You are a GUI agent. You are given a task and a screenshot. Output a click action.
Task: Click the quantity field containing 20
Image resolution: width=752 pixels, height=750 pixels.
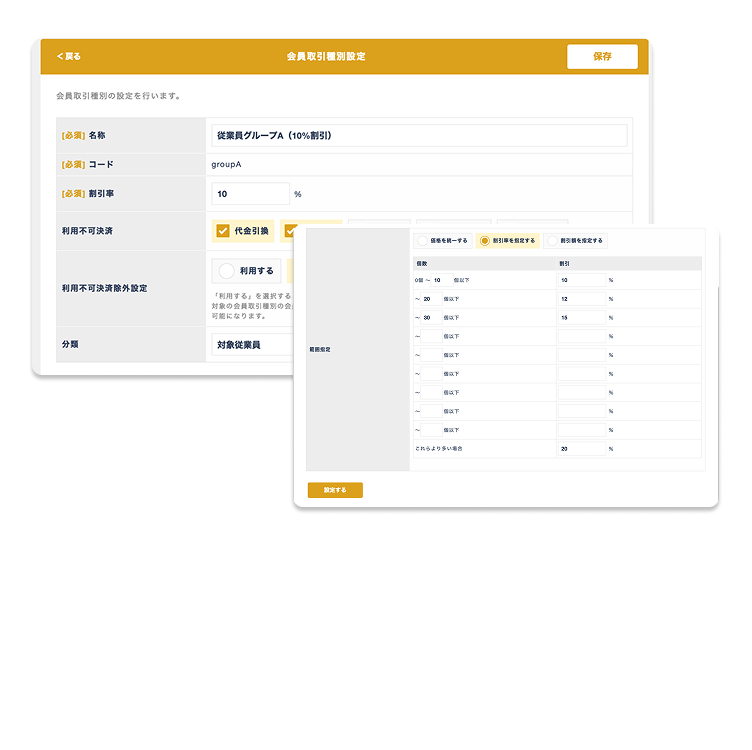[431, 299]
